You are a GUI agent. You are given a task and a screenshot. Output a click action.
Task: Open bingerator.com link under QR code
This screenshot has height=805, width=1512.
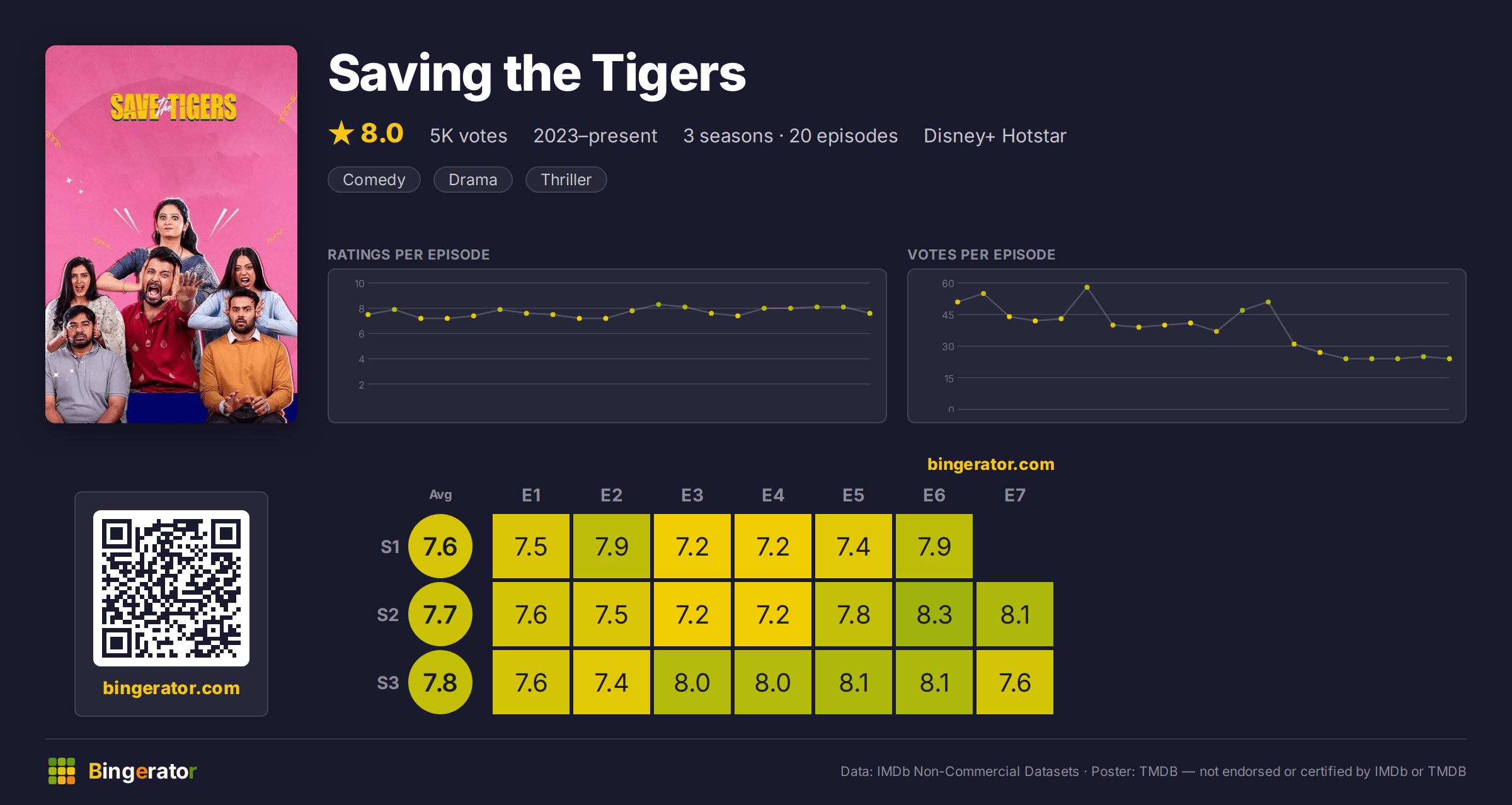[x=171, y=688]
